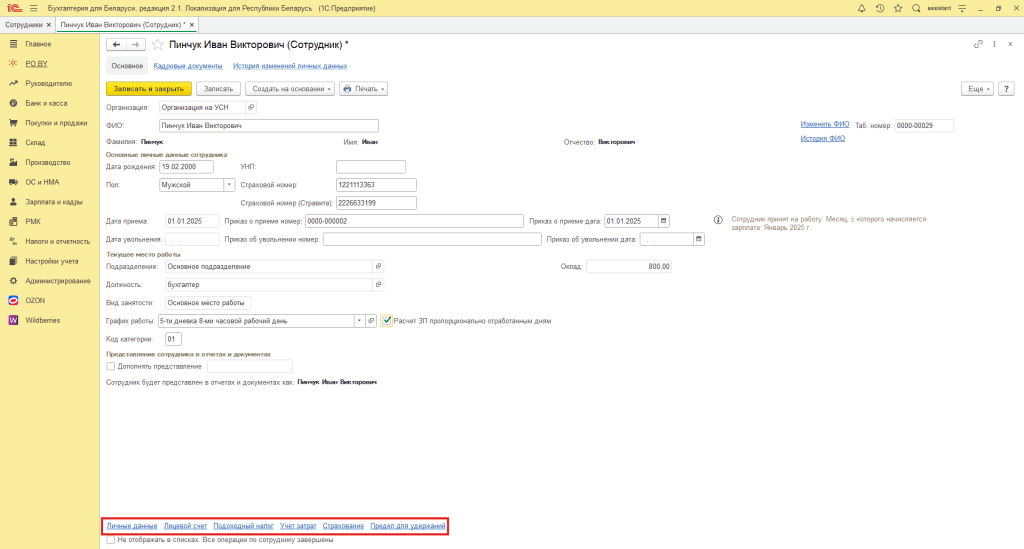Open Еще menu dropdown
The width and height of the screenshot is (1024, 549).
click(x=977, y=89)
